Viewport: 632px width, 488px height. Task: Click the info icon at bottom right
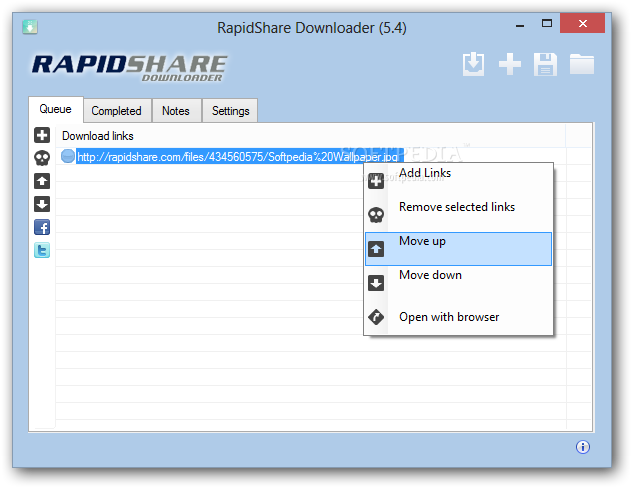click(x=582, y=447)
